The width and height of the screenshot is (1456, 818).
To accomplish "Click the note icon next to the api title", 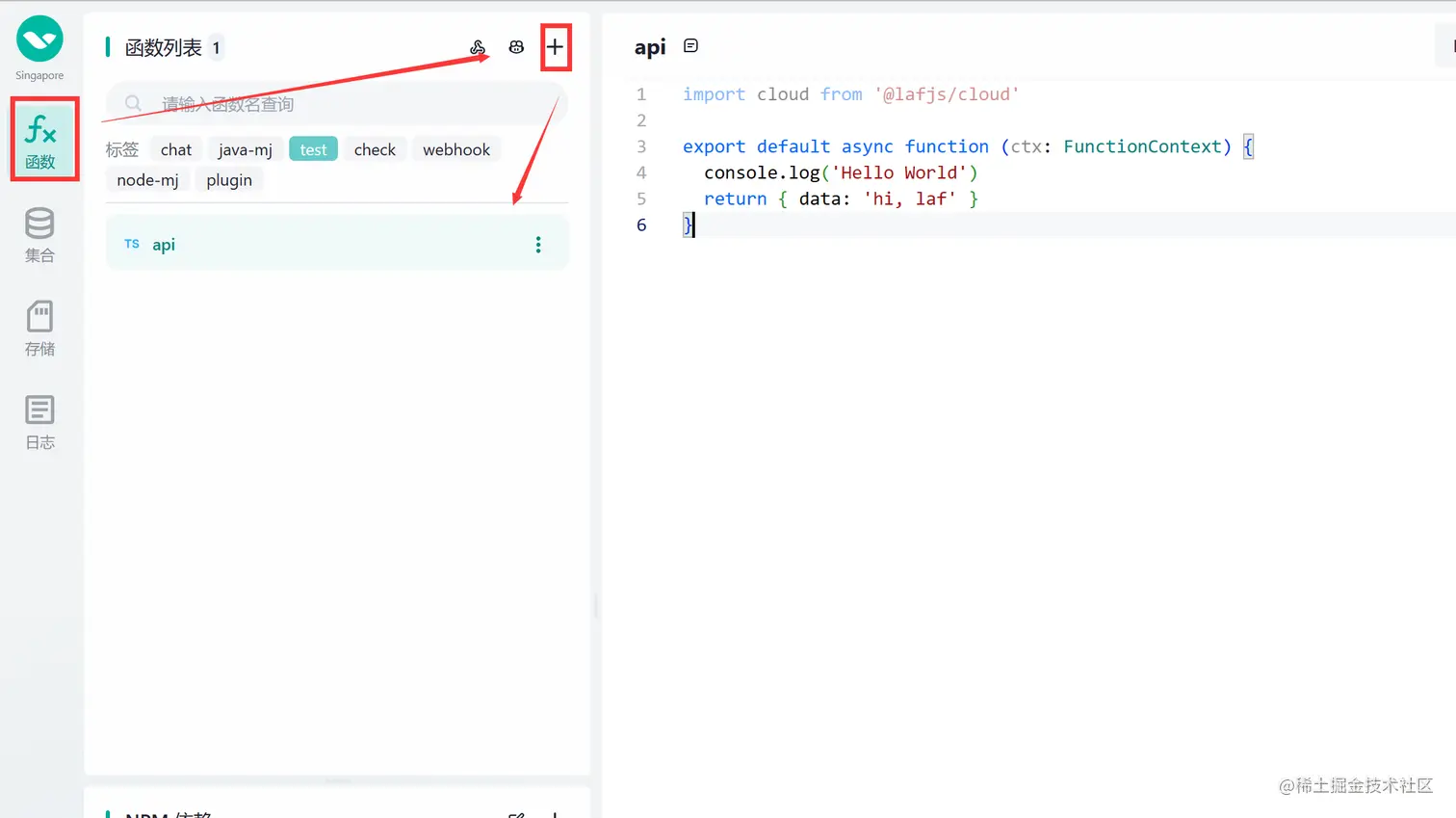I will [x=690, y=46].
